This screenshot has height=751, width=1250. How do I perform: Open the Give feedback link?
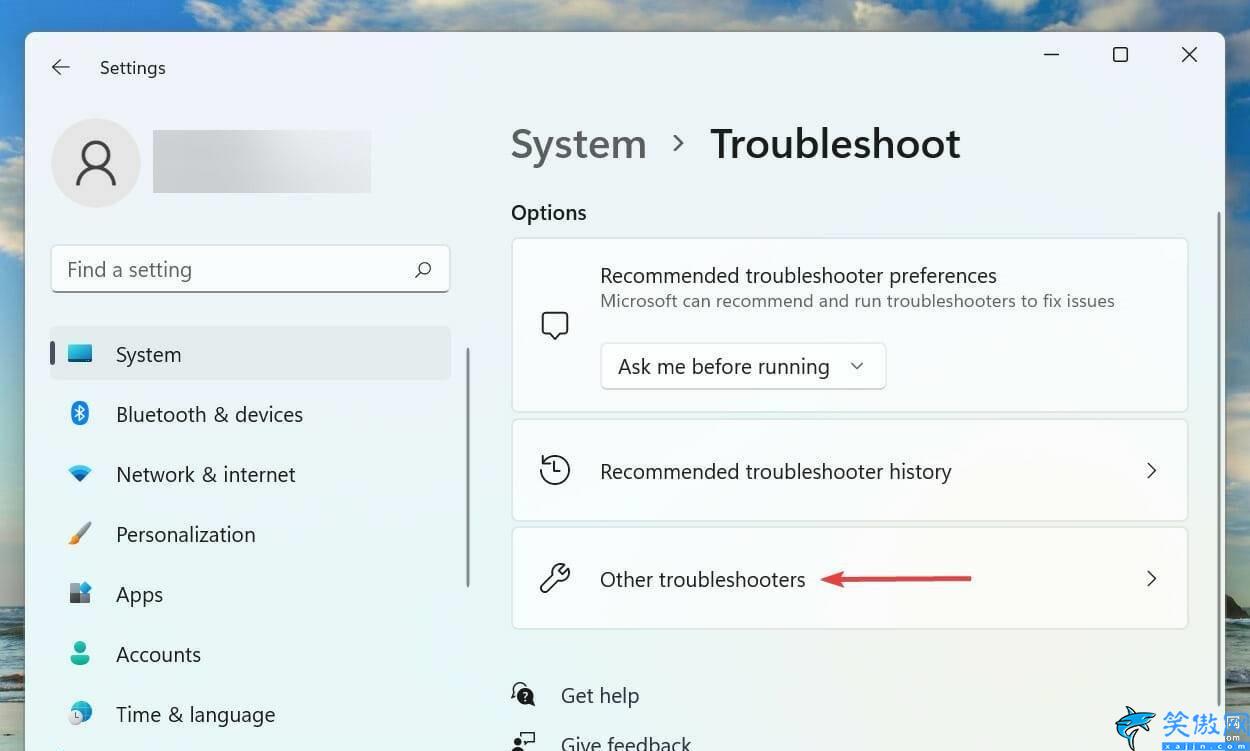click(625, 743)
